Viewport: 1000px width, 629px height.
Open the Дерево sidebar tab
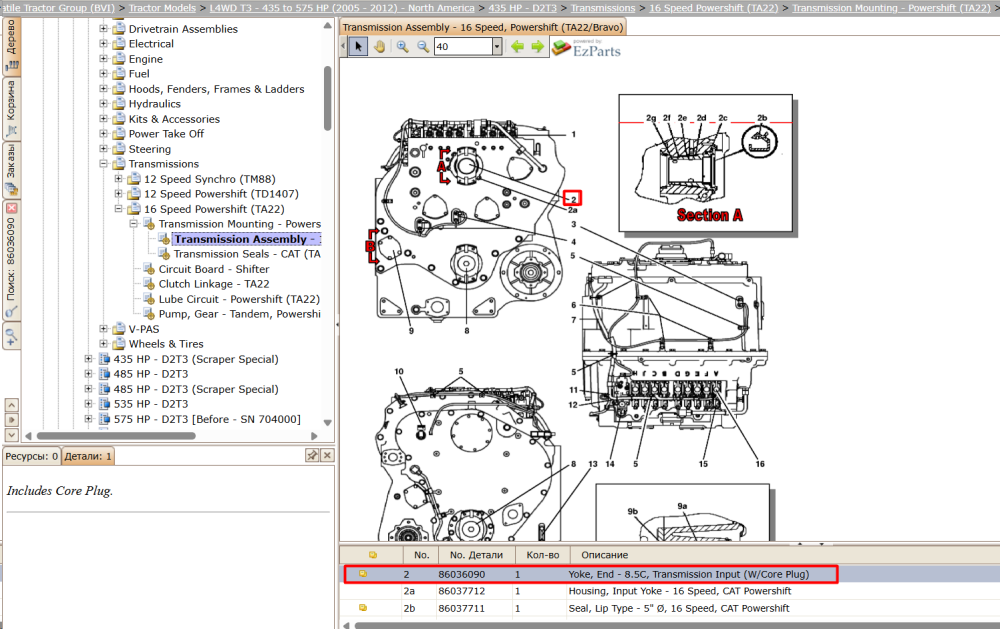point(11,45)
